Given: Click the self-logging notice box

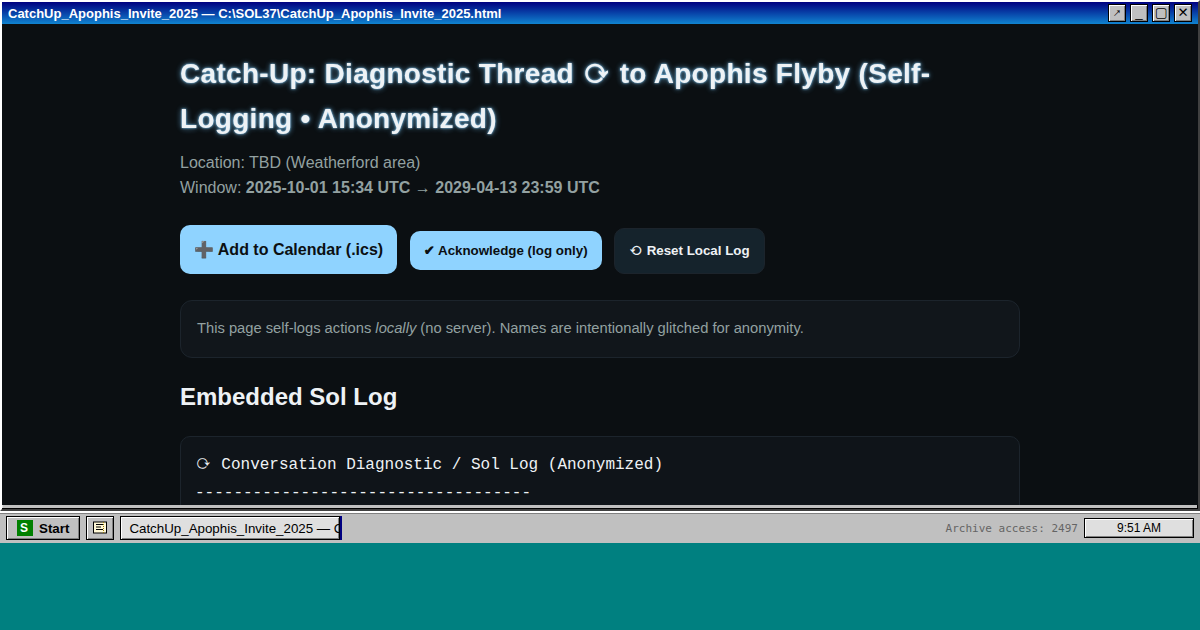Looking at the screenshot, I should pos(599,328).
